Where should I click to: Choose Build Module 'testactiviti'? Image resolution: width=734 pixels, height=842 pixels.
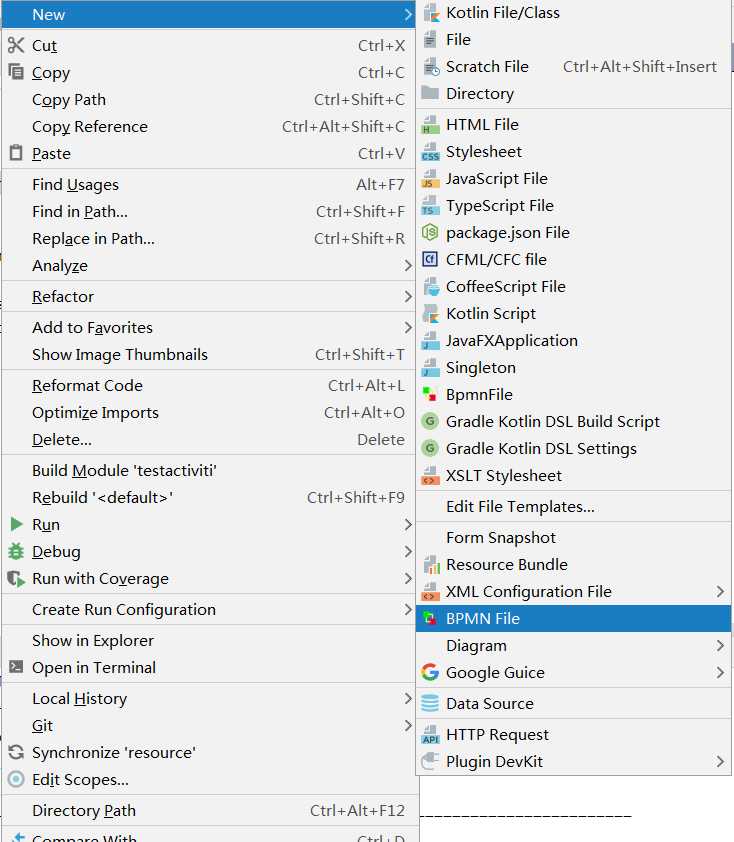pyautogui.click(x=208, y=470)
